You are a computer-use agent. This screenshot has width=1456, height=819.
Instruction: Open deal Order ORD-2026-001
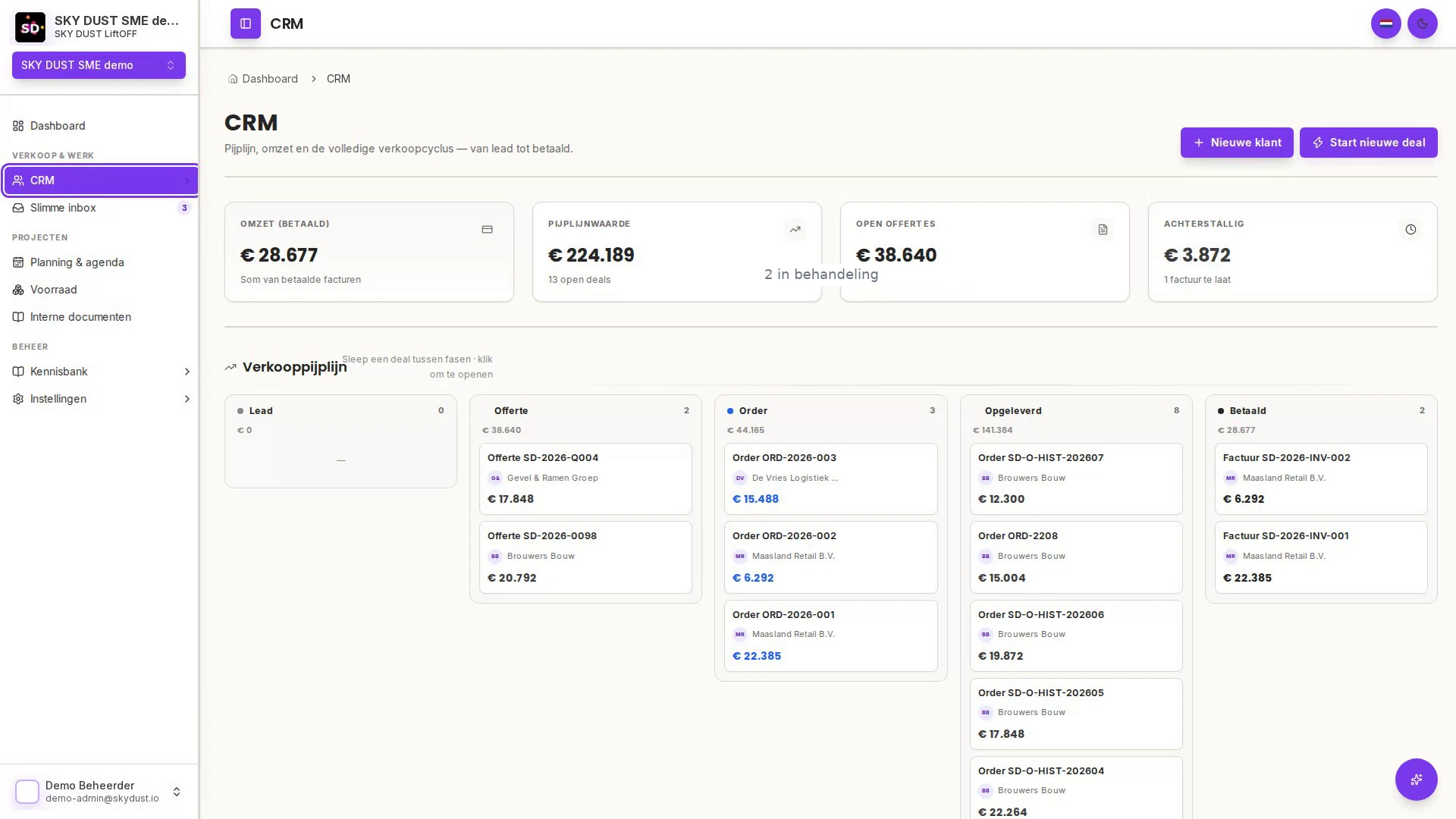[831, 635]
